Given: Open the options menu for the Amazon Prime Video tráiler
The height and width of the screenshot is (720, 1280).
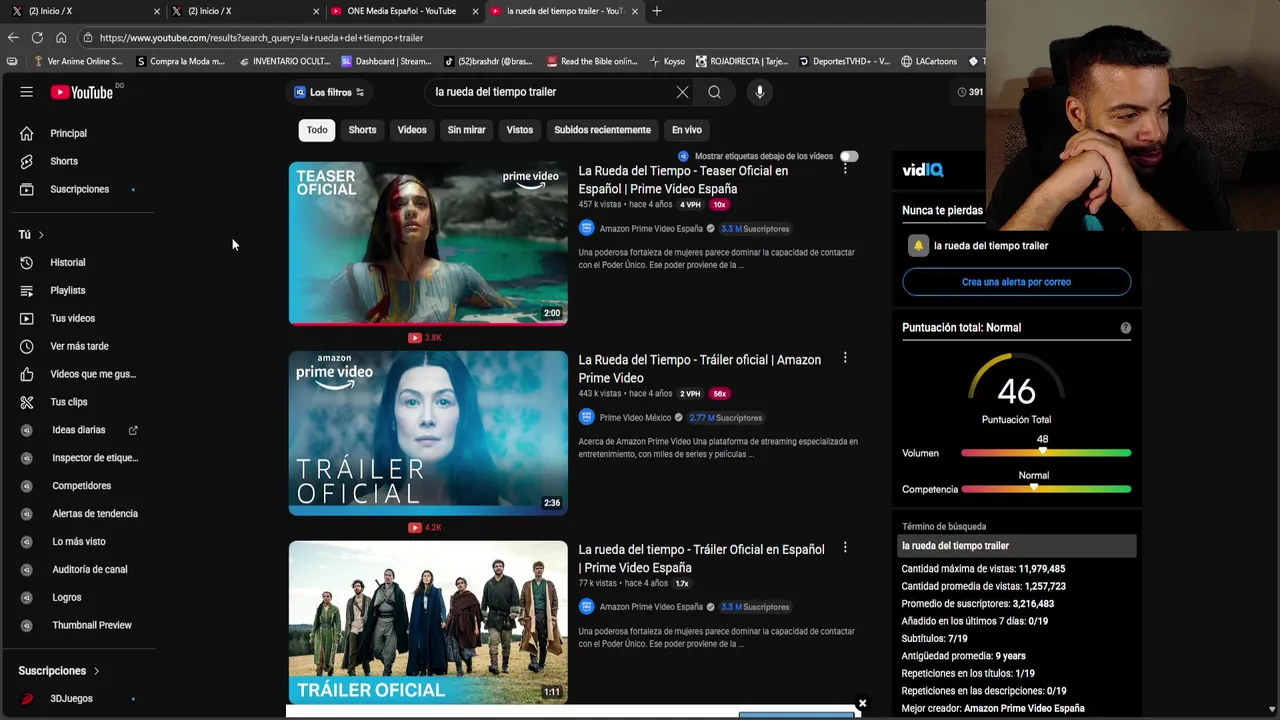Looking at the screenshot, I should (845, 358).
